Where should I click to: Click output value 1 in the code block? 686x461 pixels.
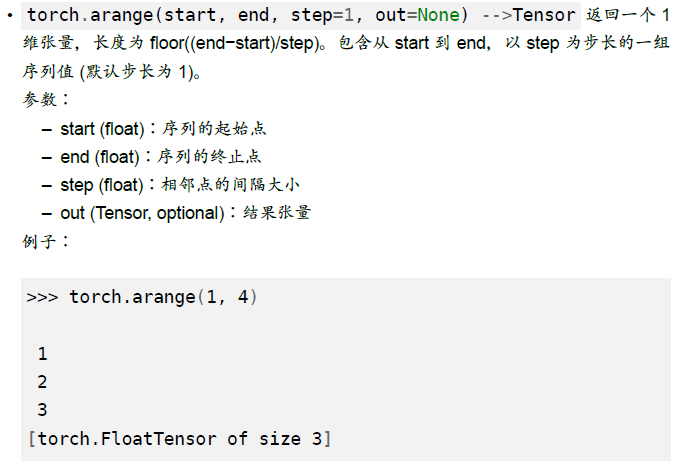(42, 353)
